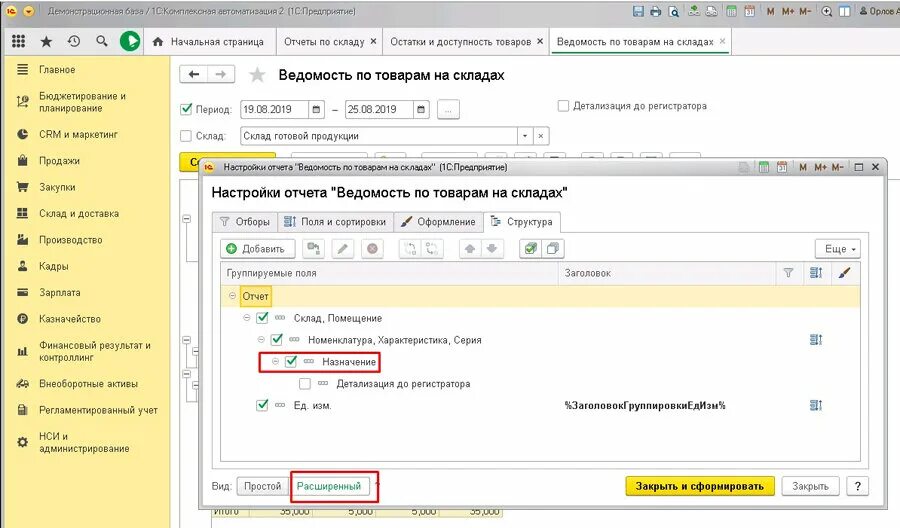Collapse the Склад, Помещение tree node
The image size is (900, 528).
pos(246,317)
